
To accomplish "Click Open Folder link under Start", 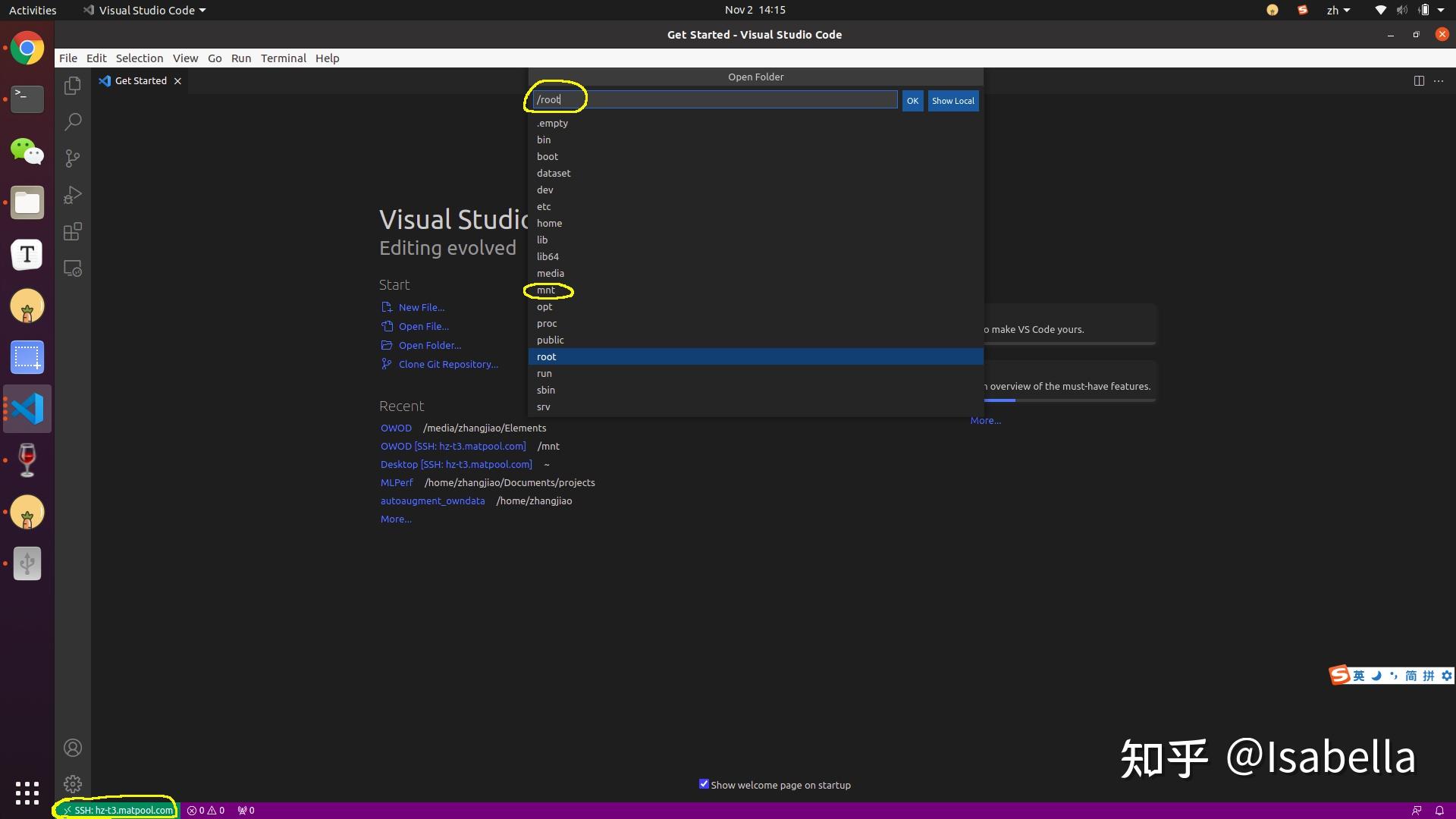I will [x=430, y=345].
